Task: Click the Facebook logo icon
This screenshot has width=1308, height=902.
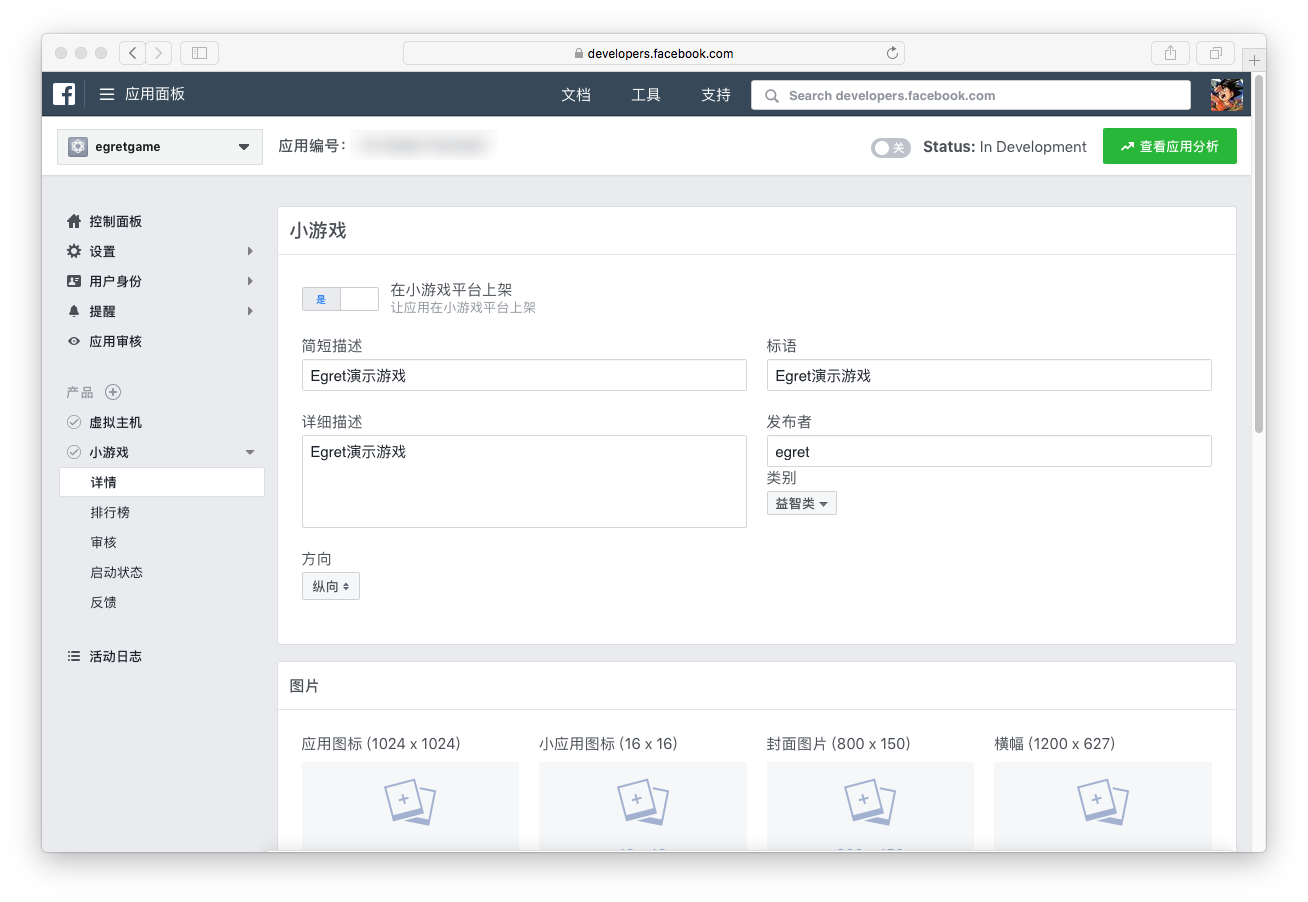Action: 64,95
